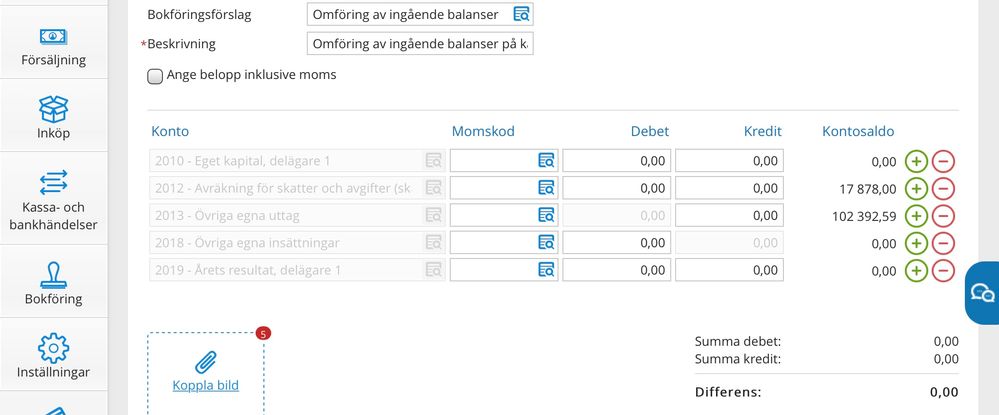The image size is (999, 415).
Task: Click the Debet field for account 2019
Action: coord(617,270)
